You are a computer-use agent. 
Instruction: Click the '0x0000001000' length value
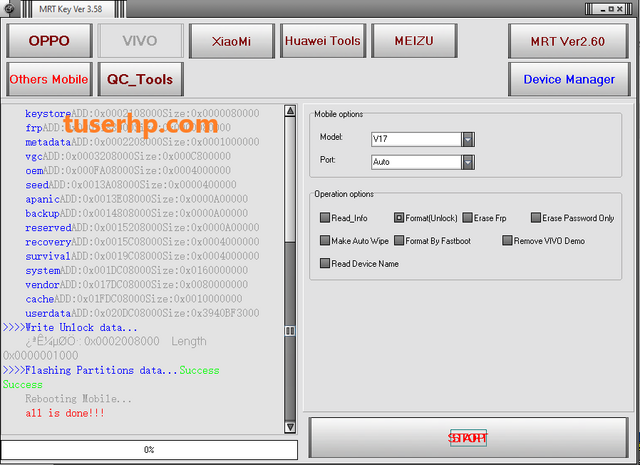pos(40,356)
